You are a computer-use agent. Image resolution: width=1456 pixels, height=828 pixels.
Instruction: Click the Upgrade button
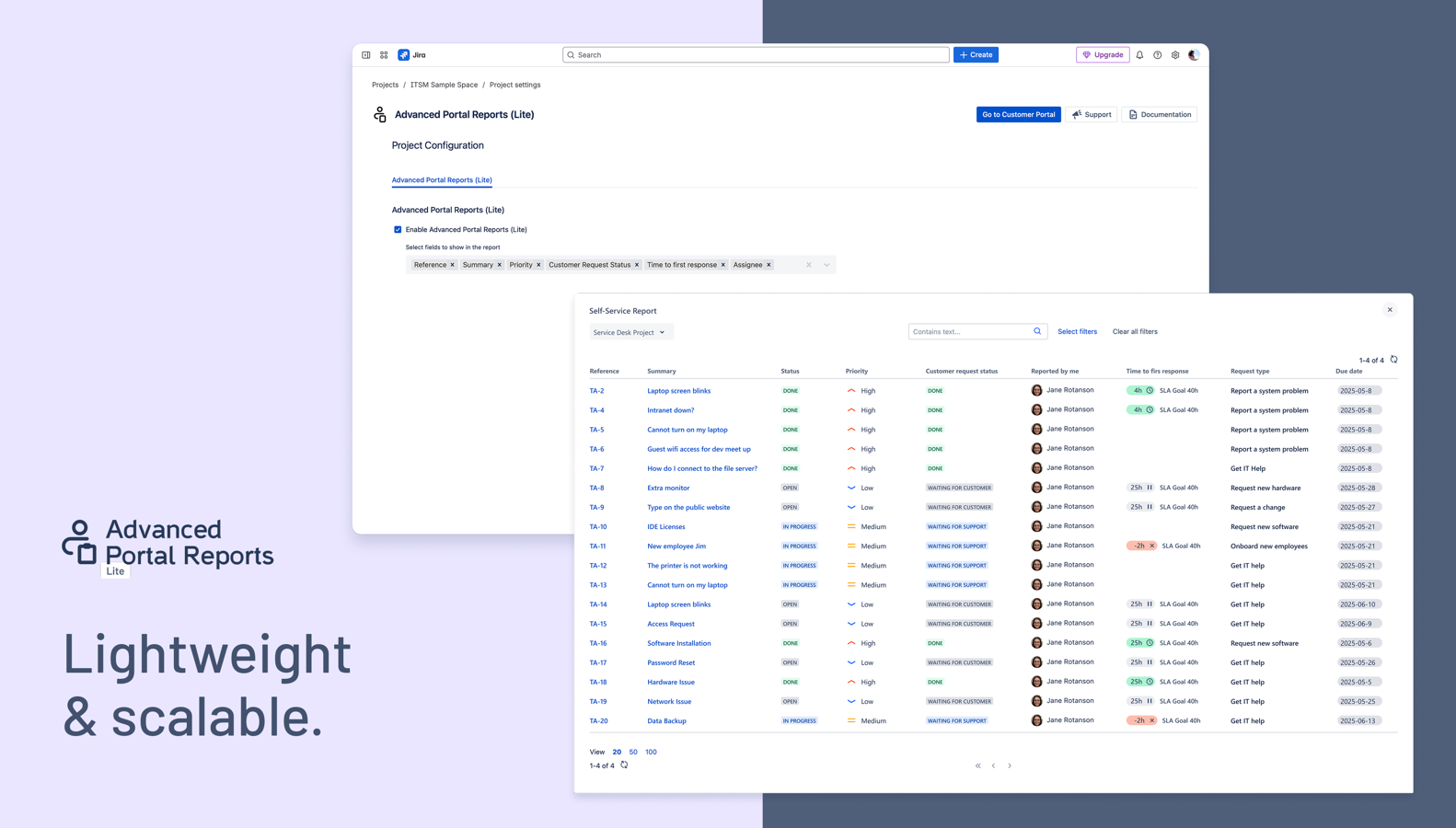click(1103, 55)
